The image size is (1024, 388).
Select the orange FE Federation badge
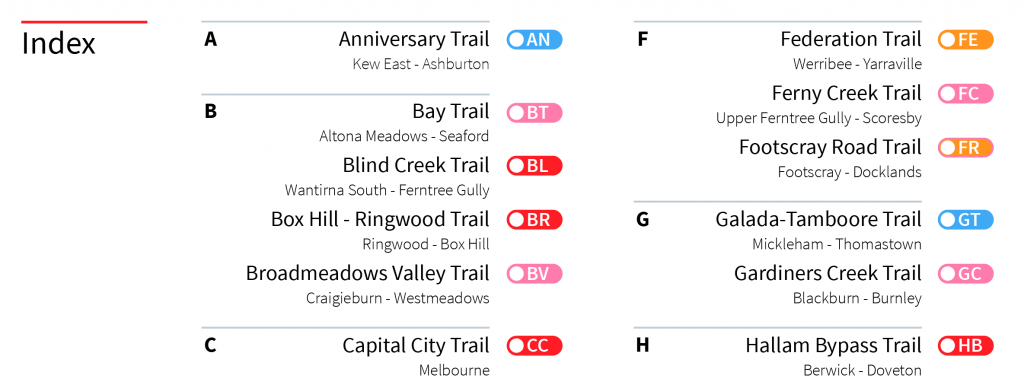point(965,40)
